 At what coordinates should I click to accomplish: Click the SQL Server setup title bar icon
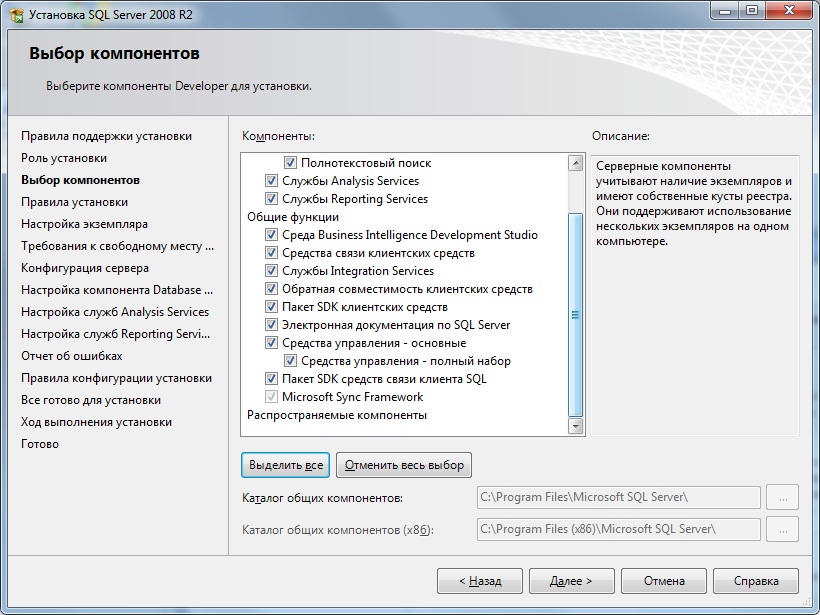(16, 15)
